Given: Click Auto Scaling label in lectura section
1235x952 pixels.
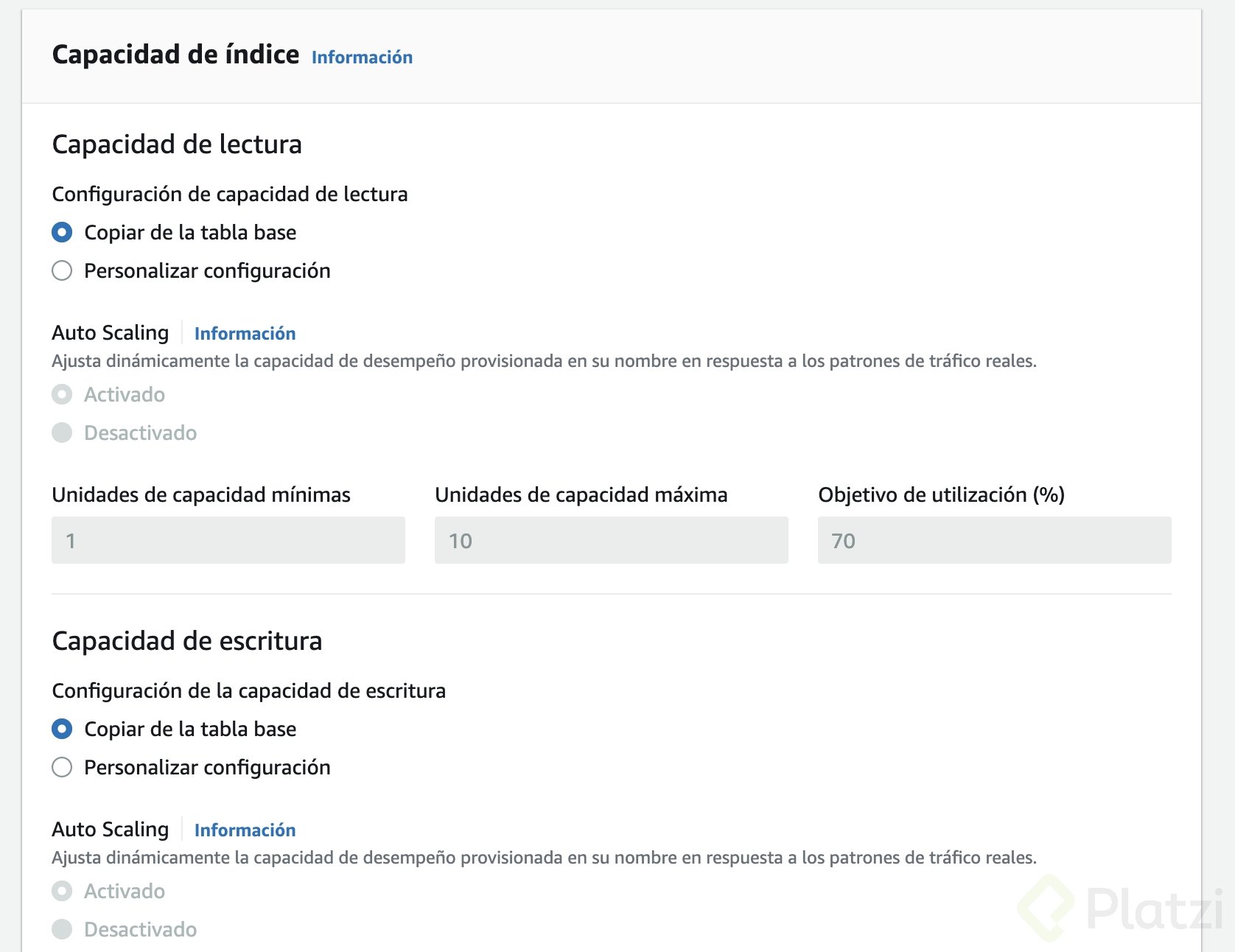Looking at the screenshot, I should (x=111, y=333).
